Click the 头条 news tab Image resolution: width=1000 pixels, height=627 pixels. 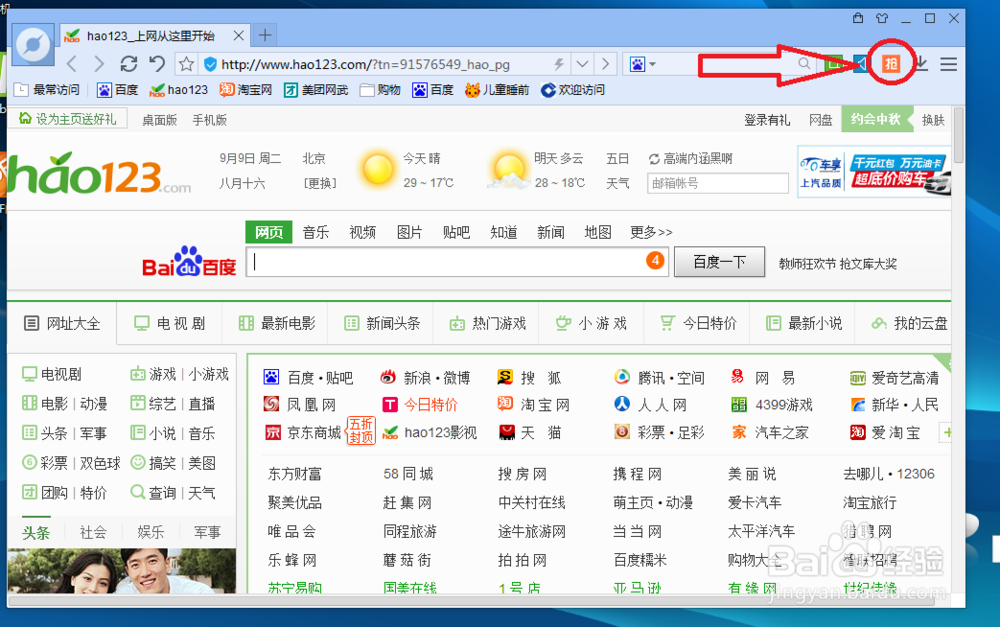(x=36, y=532)
